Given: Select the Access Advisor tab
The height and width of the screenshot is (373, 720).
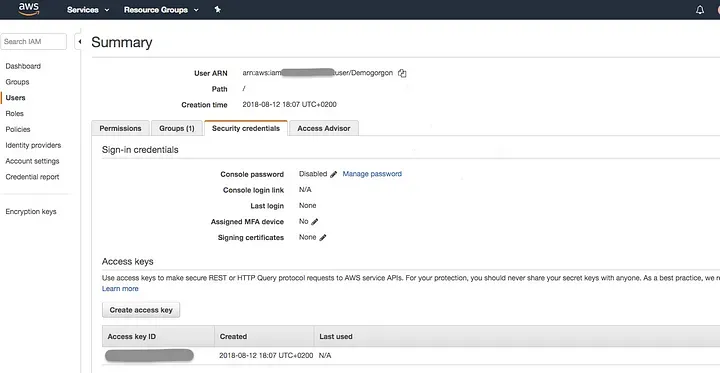Looking at the screenshot, I should [324, 128].
